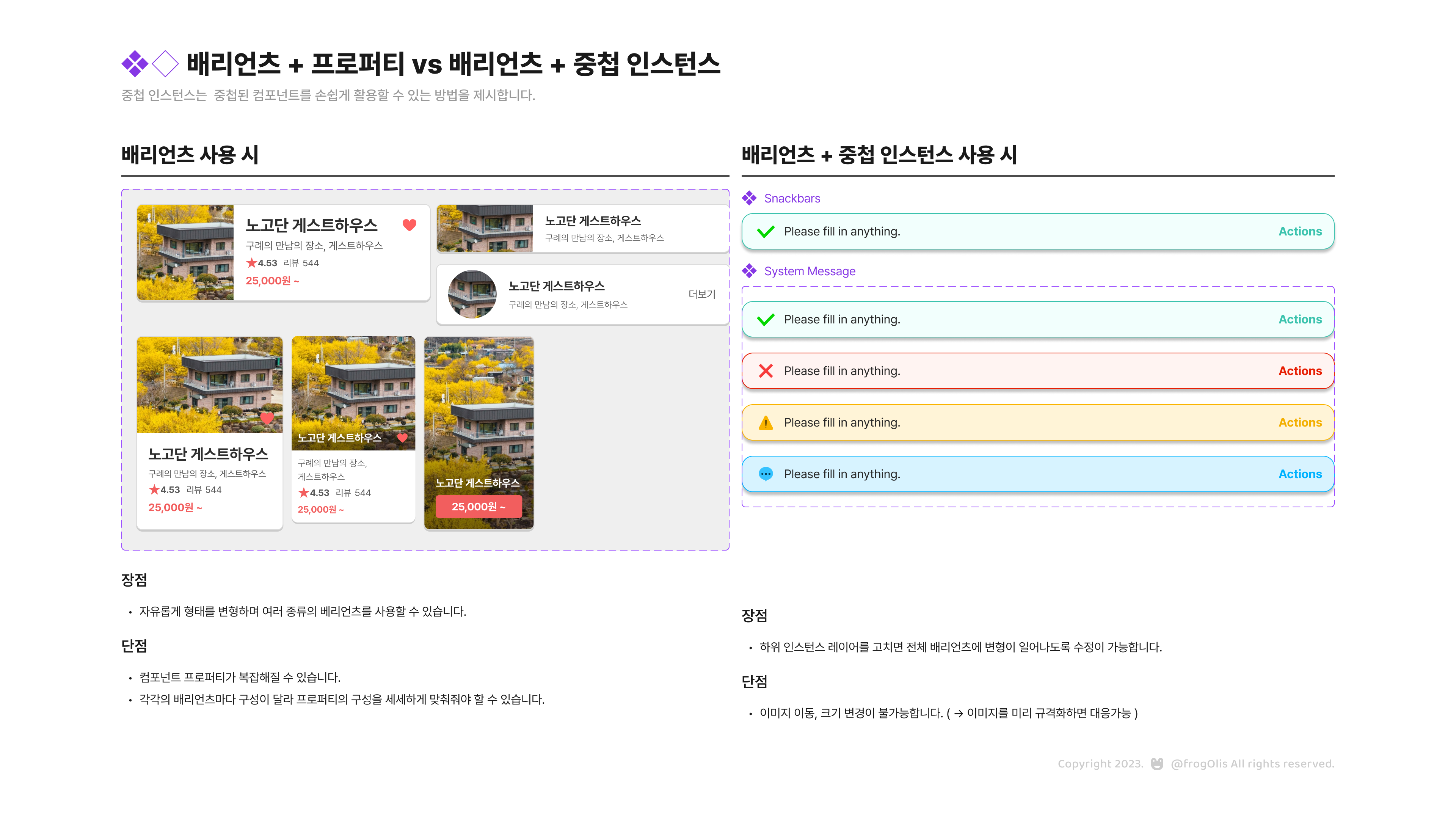Image resolution: width=1456 pixels, height=819 pixels.
Task: Click the yellow warning triangle icon
Action: (x=766, y=423)
